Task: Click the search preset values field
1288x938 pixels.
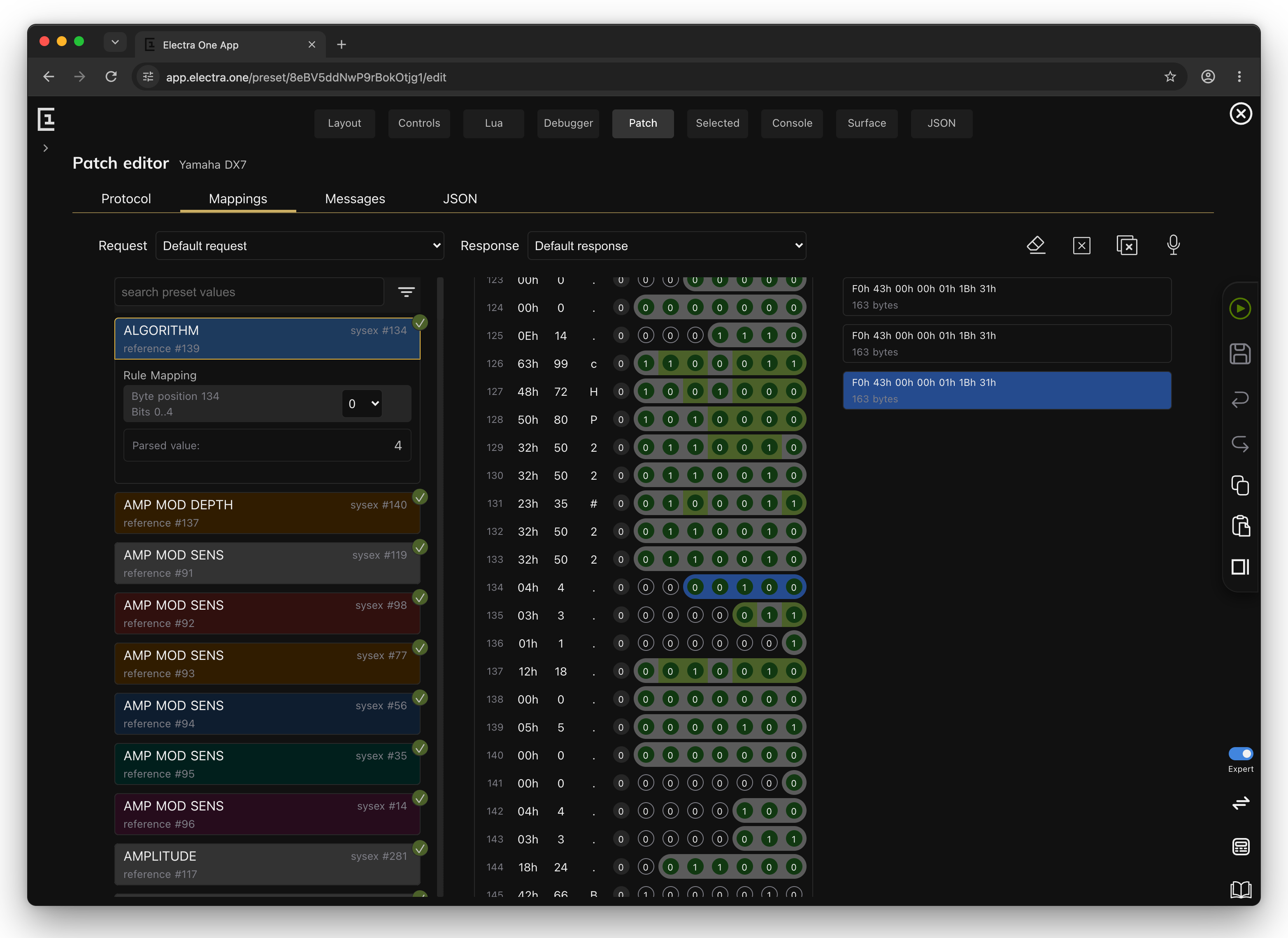Action: pos(249,292)
